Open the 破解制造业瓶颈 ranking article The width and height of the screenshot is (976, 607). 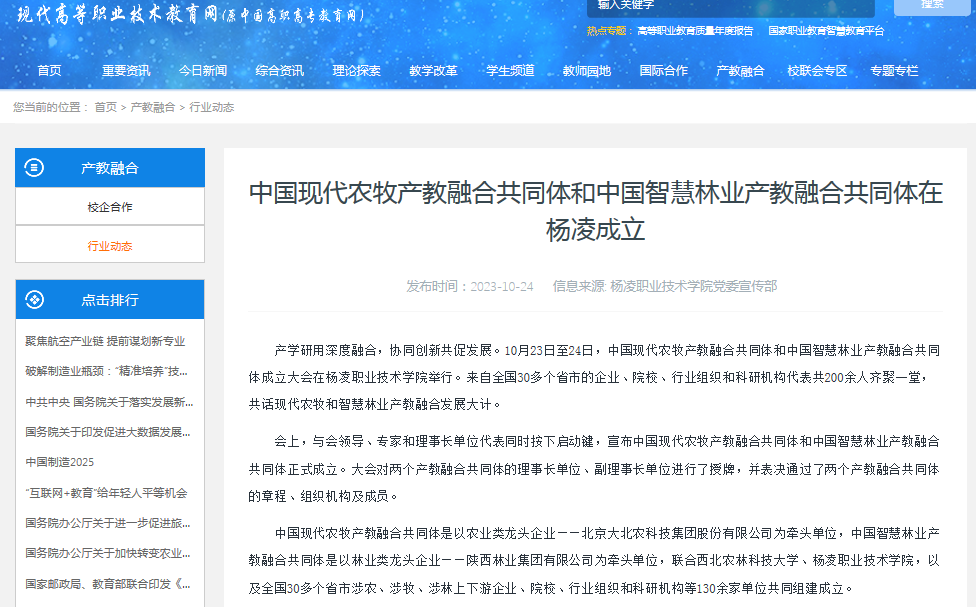pos(107,371)
